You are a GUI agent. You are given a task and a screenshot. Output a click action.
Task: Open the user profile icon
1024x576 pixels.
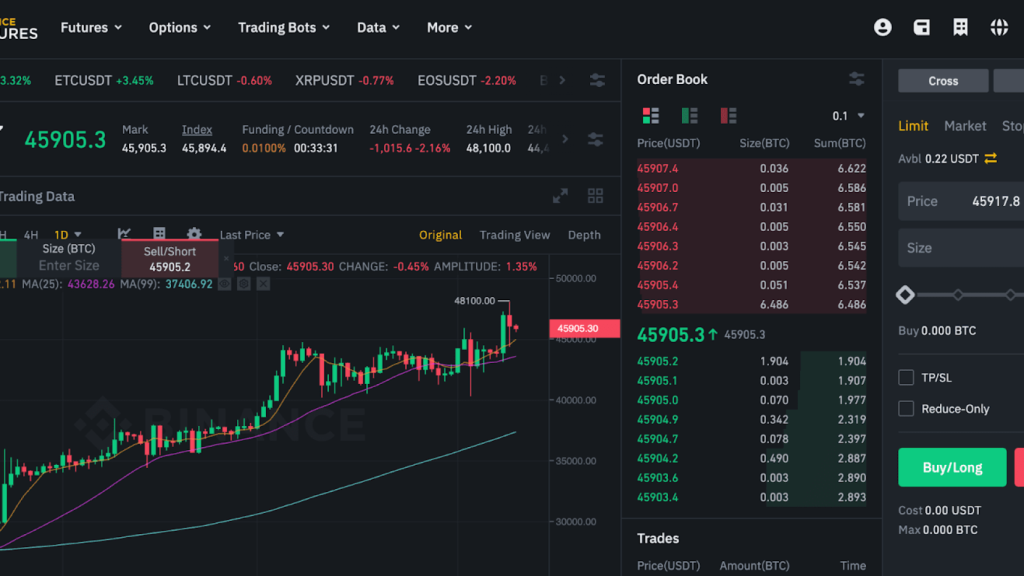click(x=882, y=27)
